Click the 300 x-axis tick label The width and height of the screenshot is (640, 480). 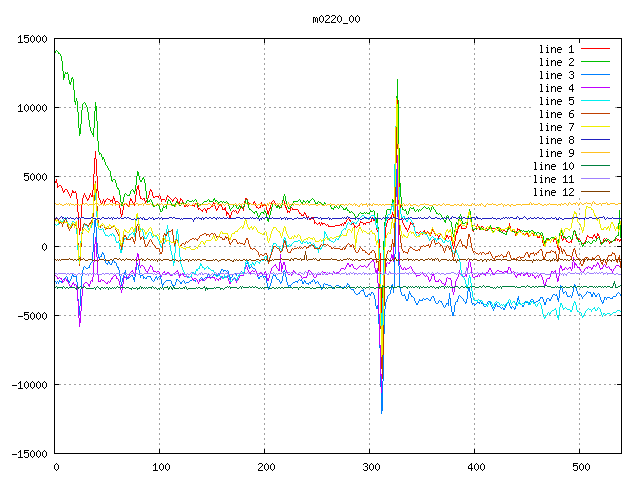tap(370, 468)
